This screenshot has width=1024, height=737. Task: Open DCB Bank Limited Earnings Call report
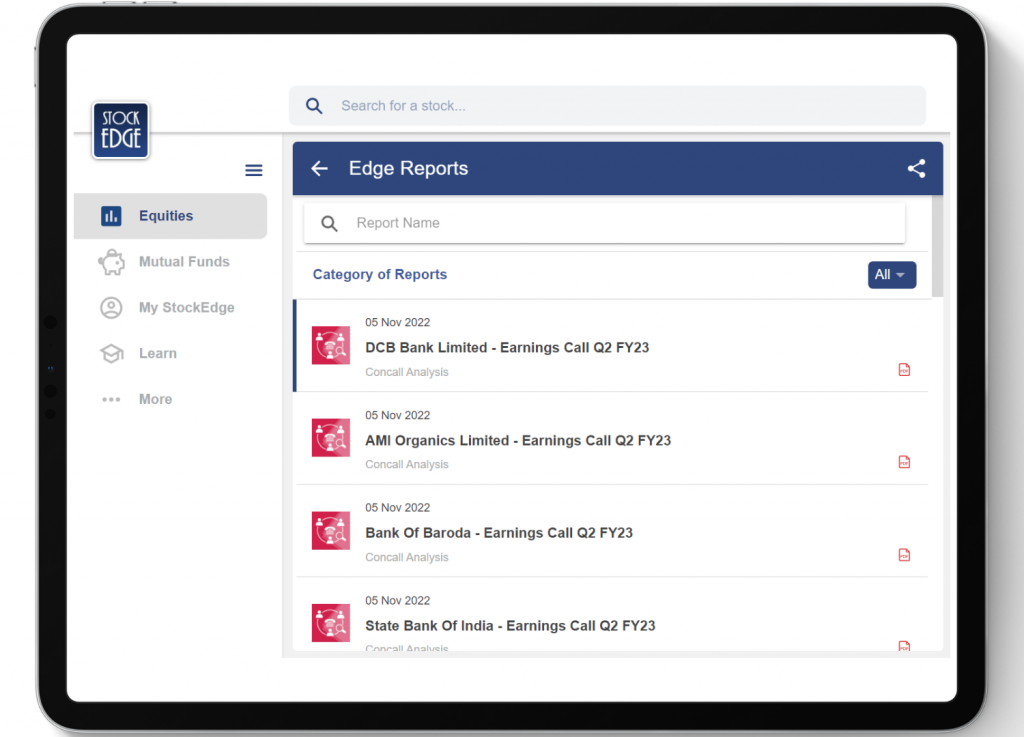click(612, 346)
